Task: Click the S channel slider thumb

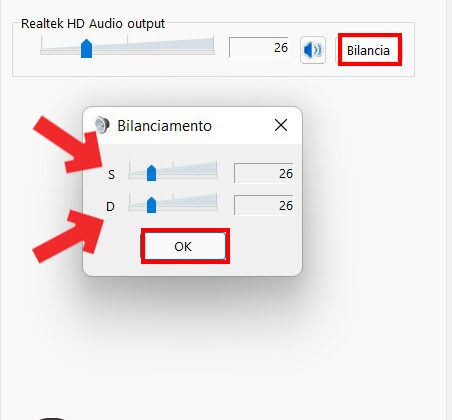Action: point(151,173)
